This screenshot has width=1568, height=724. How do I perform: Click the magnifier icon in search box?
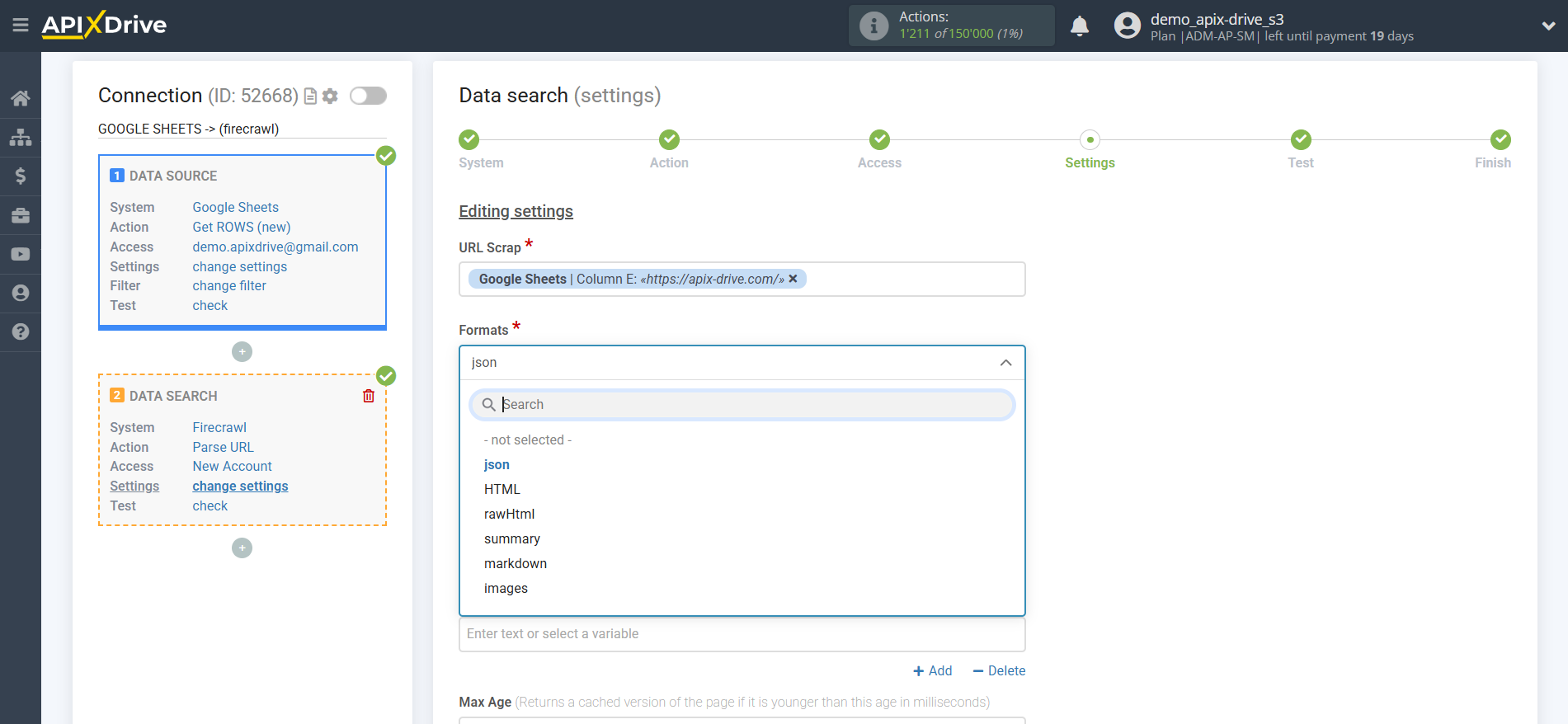coord(488,405)
